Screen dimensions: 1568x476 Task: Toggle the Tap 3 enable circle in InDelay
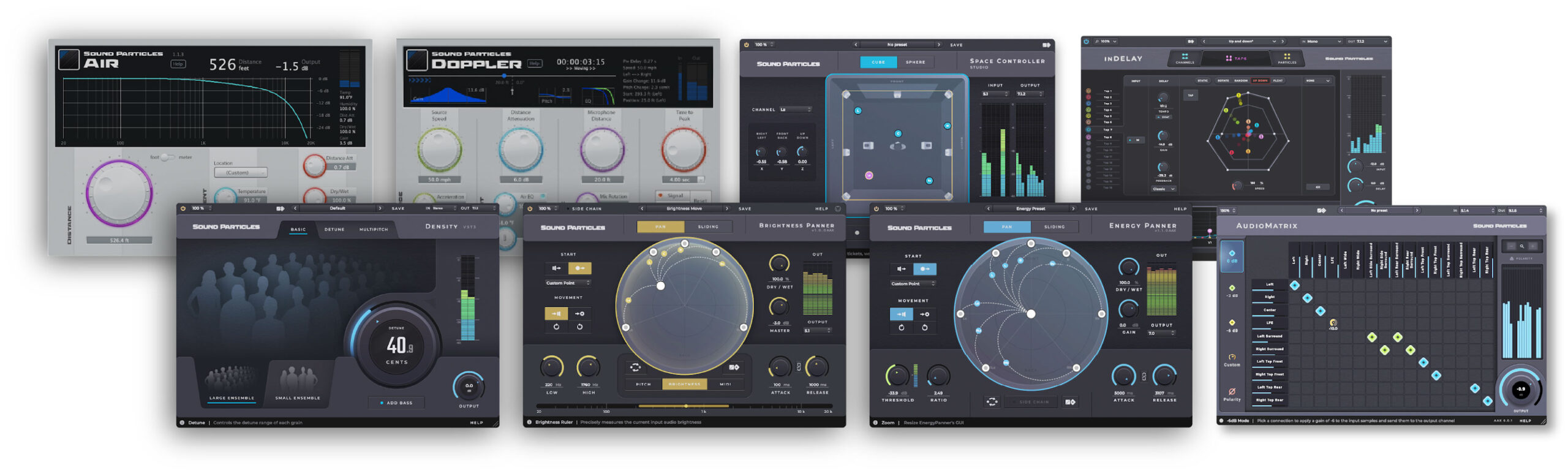(x=1088, y=103)
